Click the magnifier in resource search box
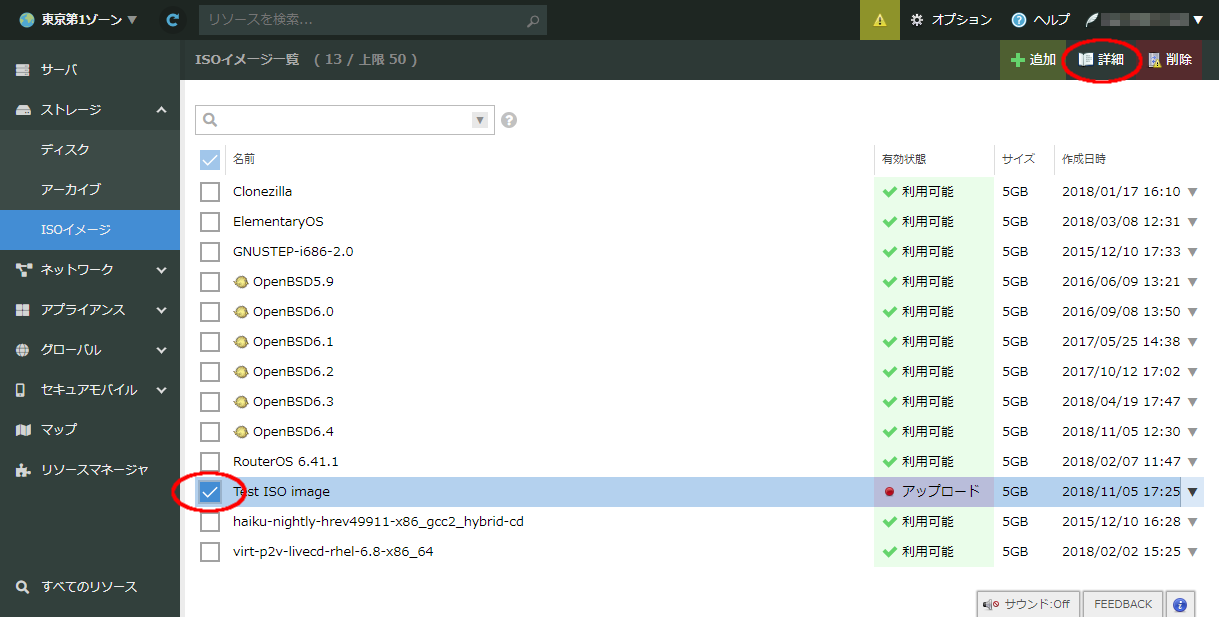1219x617 pixels. click(534, 20)
